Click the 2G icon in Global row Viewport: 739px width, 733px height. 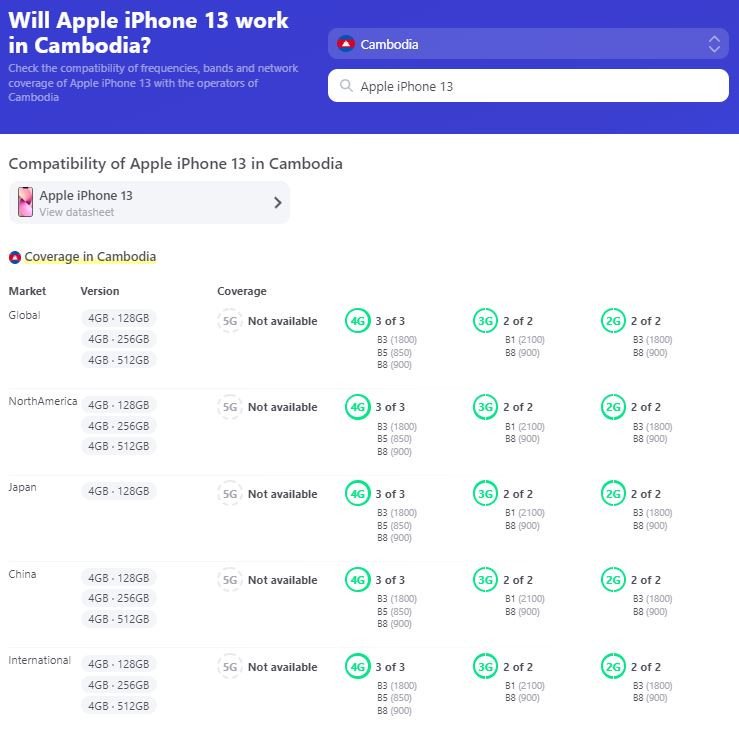coord(613,321)
